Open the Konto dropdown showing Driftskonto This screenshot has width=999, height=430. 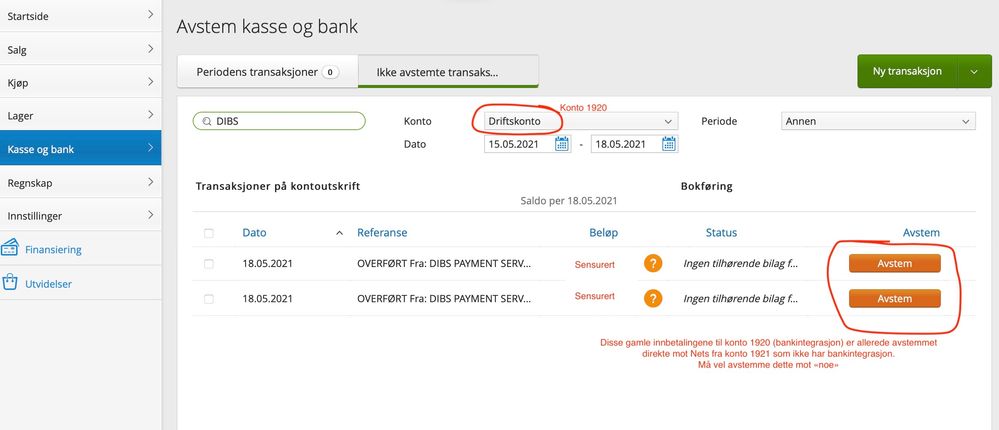(580, 121)
